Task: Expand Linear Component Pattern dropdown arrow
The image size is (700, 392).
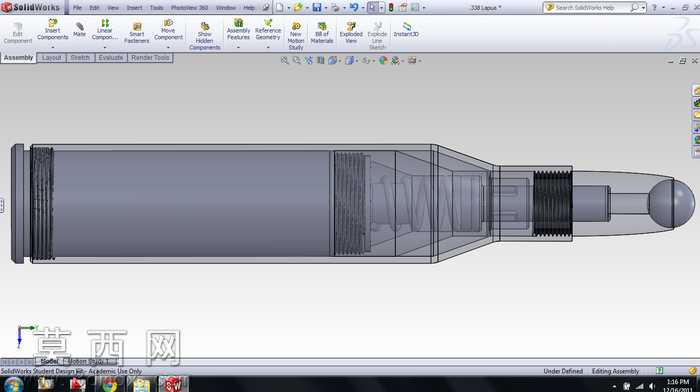Action: pos(104,47)
